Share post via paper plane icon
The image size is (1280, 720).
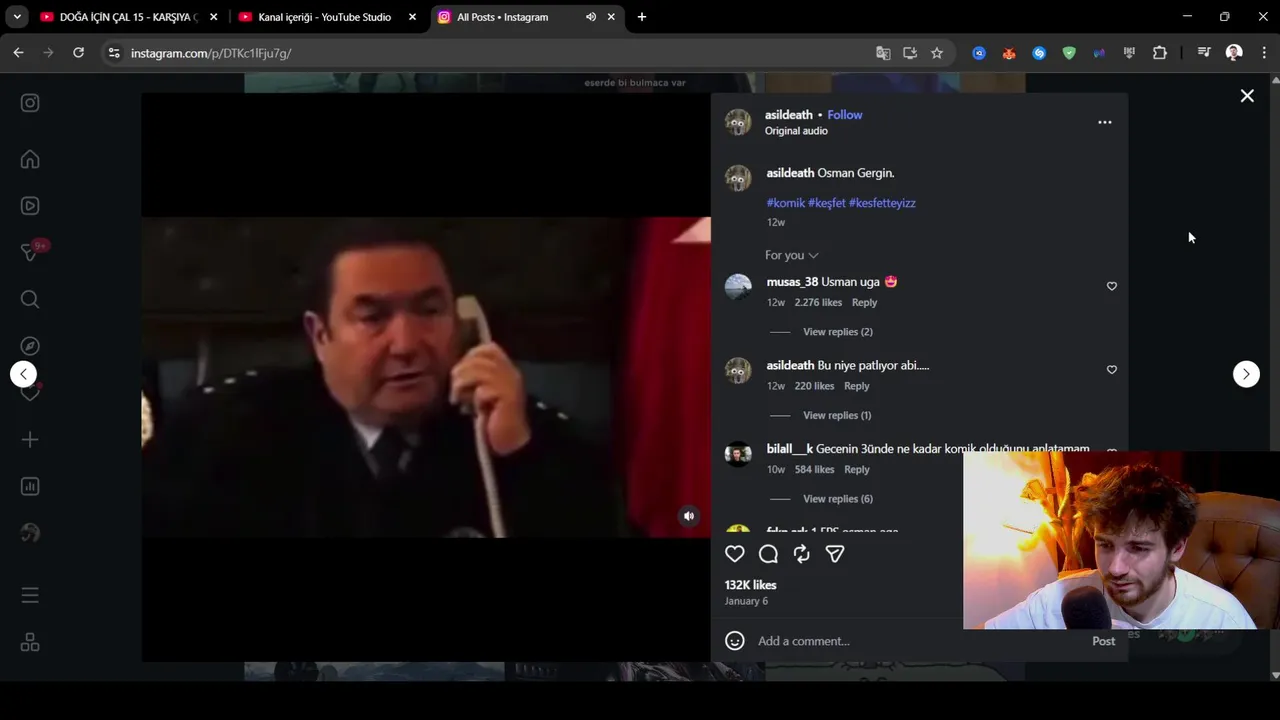(835, 554)
